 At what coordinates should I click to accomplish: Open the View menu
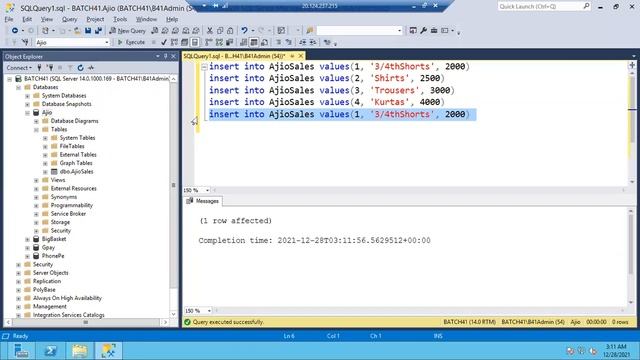click(x=47, y=19)
